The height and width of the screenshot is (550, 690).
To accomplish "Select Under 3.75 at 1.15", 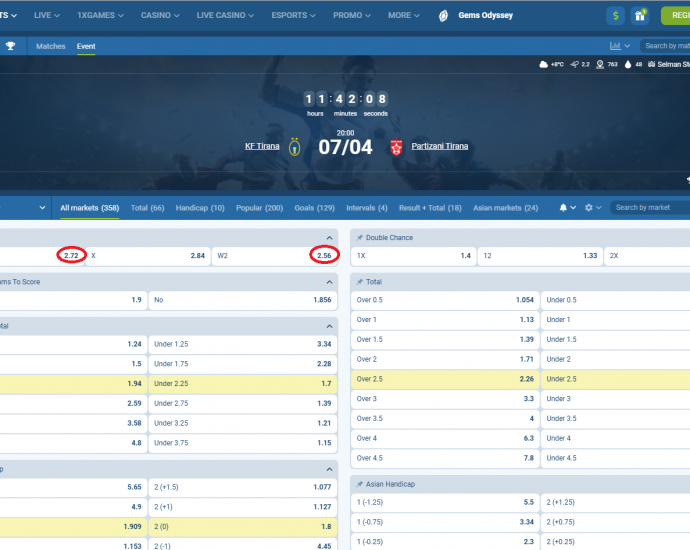I will pos(243,443).
